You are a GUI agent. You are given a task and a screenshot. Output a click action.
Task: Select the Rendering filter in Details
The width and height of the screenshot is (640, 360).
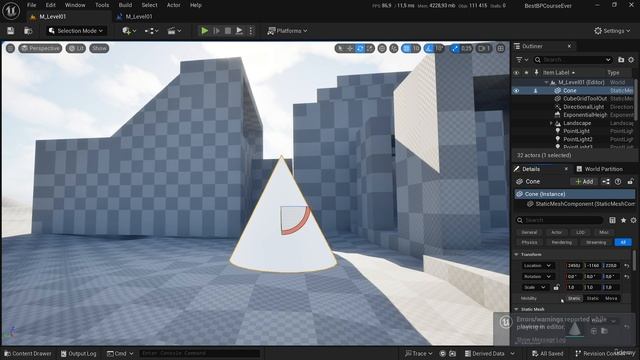pos(562,242)
